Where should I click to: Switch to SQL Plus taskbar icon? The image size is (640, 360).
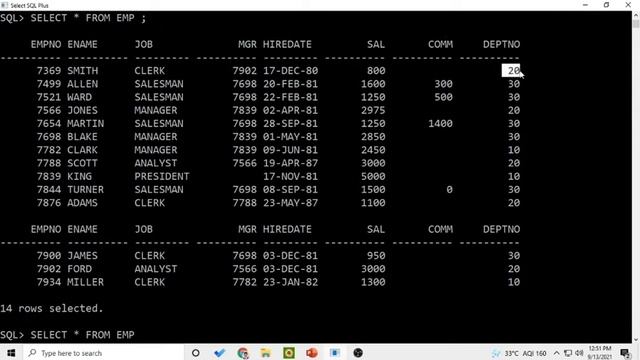tap(335, 353)
